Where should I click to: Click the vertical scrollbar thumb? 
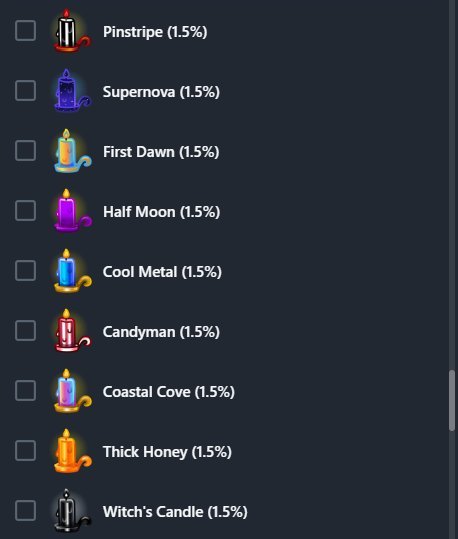(x=452, y=400)
